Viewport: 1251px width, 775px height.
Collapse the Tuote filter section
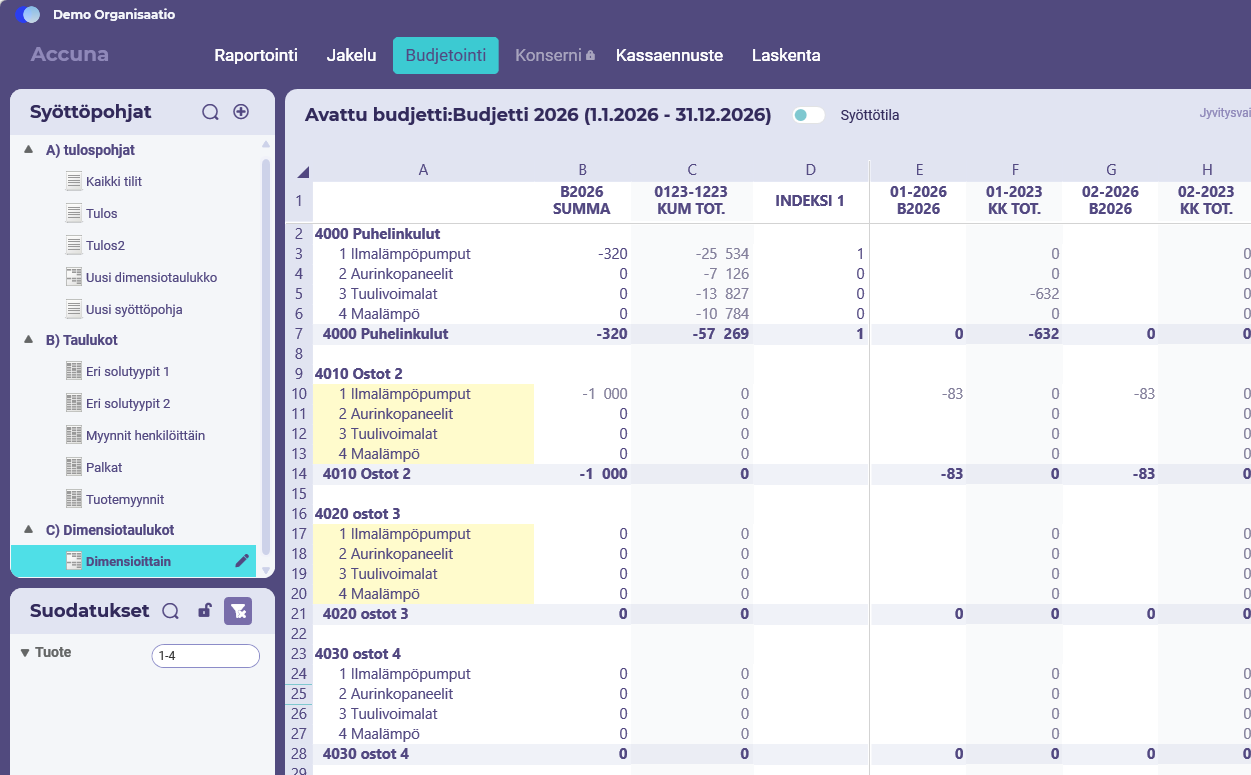pyautogui.click(x=25, y=653)
